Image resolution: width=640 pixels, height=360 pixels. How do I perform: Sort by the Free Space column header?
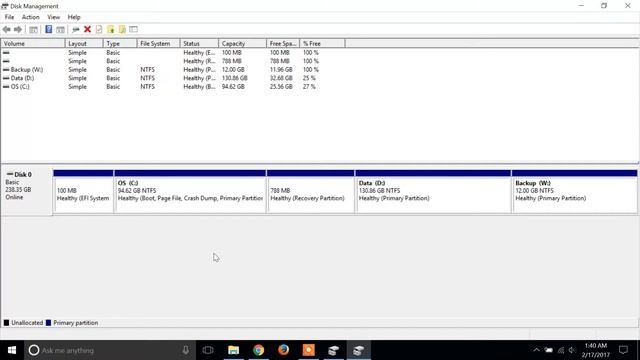[x=283, y=43]
